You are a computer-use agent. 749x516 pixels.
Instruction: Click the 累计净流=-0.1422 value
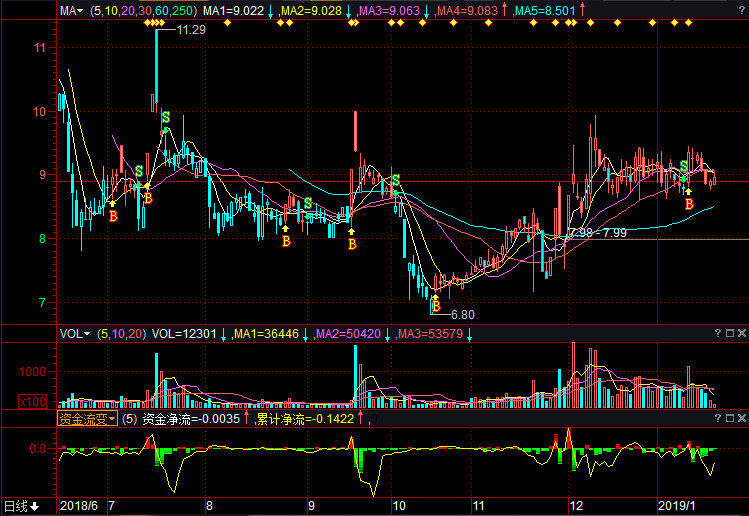[305, 419]
